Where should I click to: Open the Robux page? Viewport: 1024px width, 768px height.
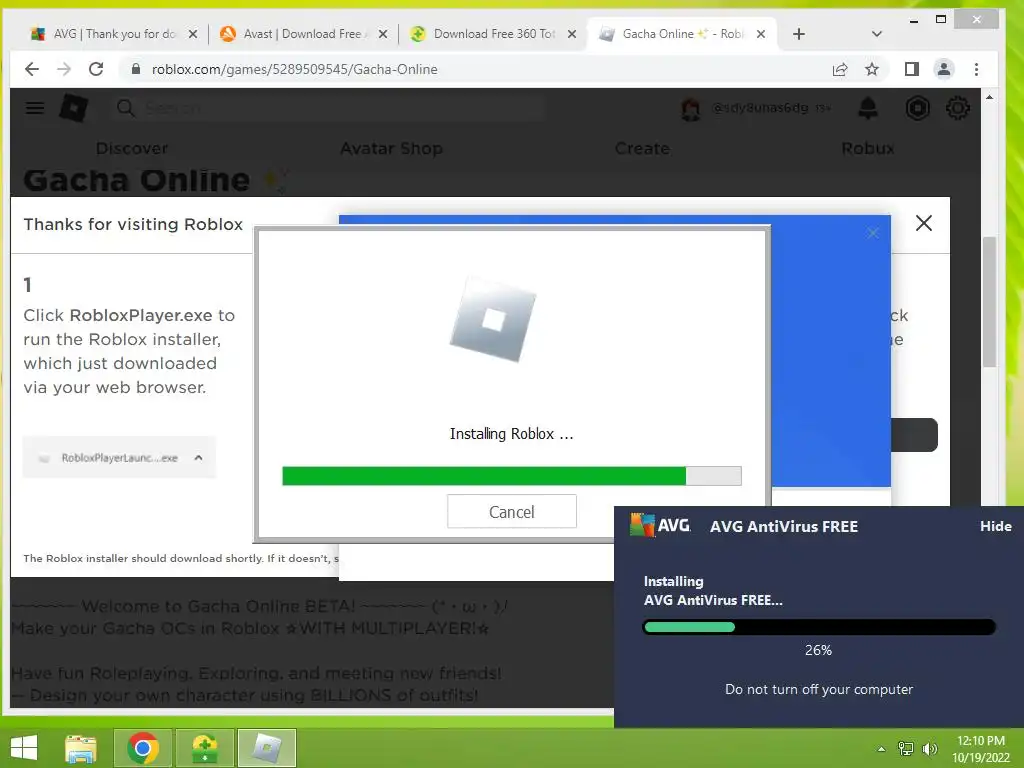point(868,148)
